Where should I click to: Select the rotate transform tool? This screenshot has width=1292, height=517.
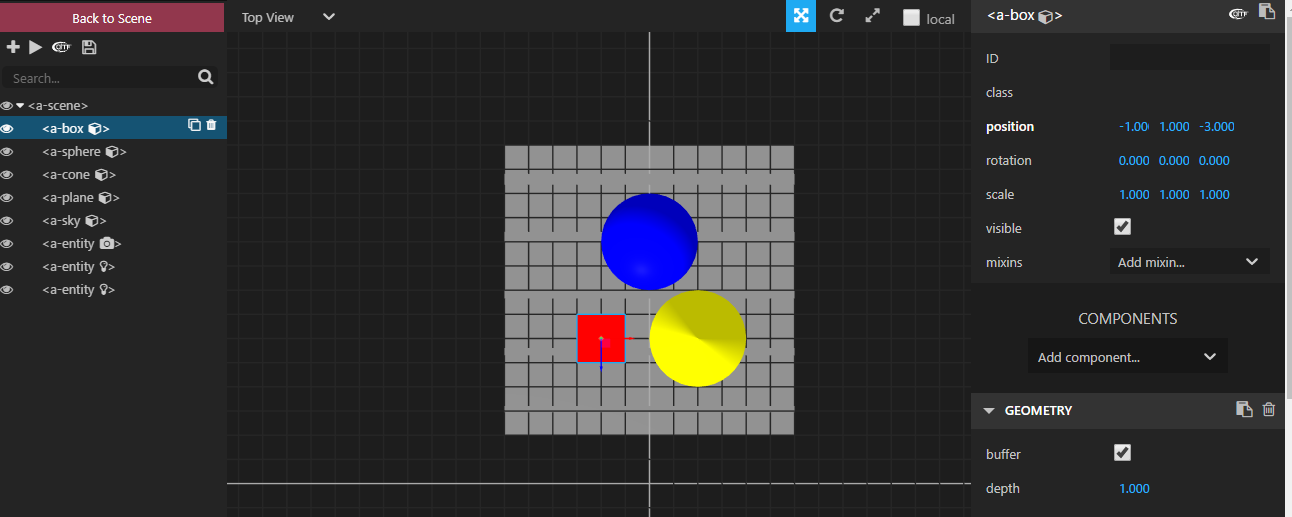pos(836,16)
